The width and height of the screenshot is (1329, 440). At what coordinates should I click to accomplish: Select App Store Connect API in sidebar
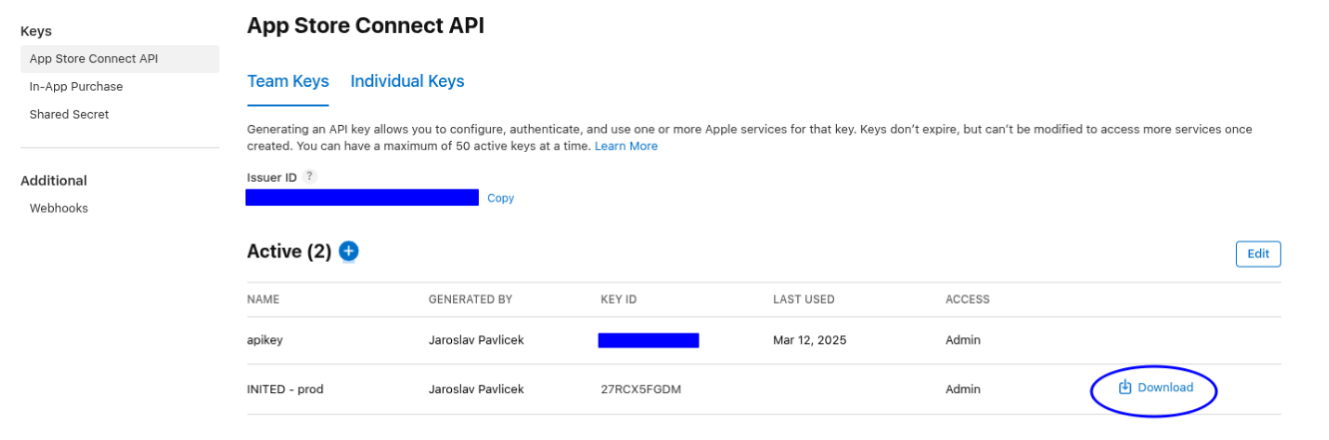click(94, 59)
